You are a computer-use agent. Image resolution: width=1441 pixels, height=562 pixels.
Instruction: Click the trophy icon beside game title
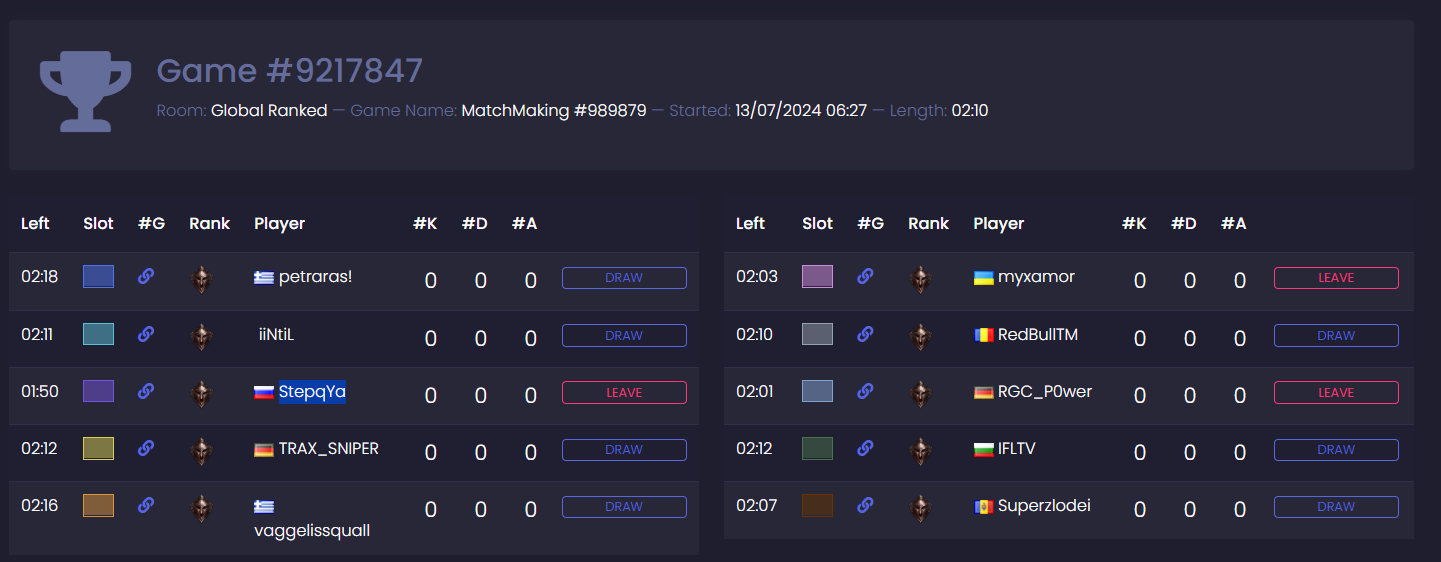(85, 93)
